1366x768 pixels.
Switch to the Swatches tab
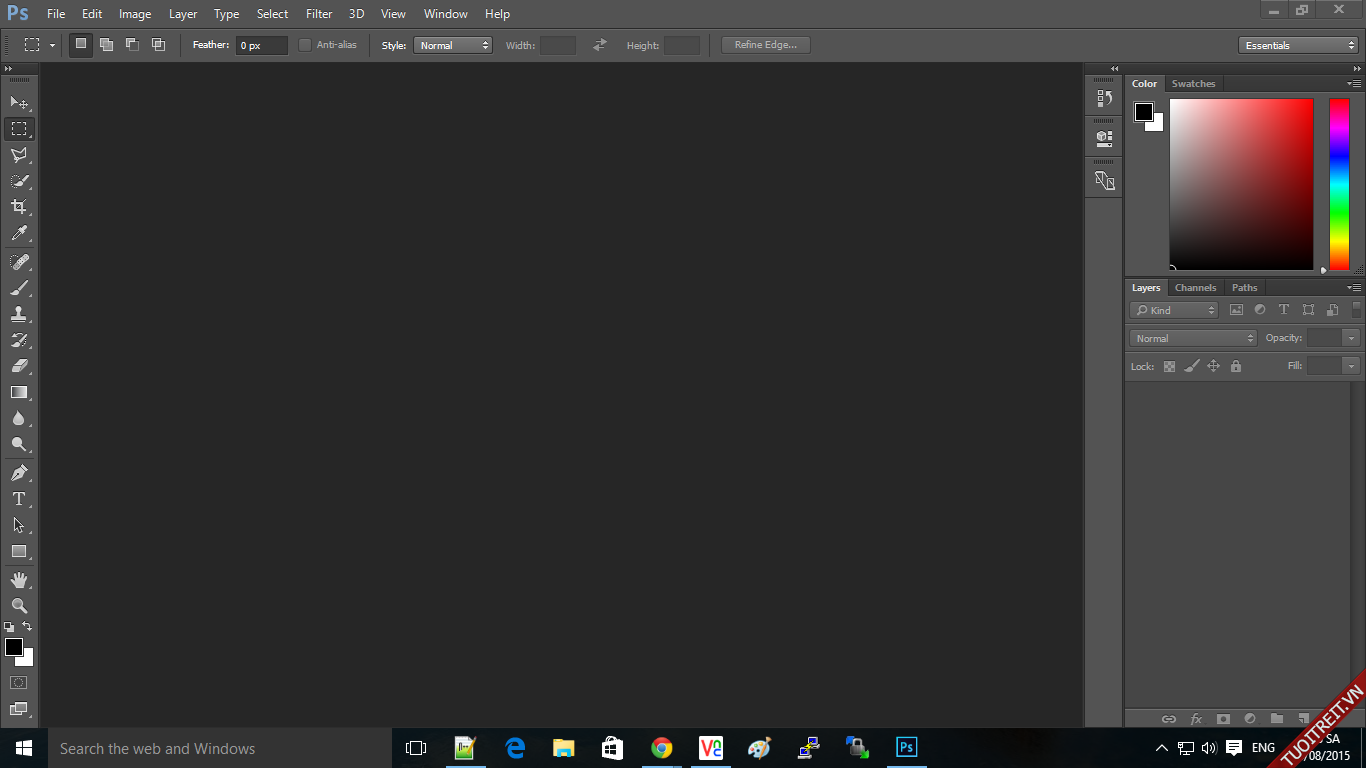(1193, 84)
